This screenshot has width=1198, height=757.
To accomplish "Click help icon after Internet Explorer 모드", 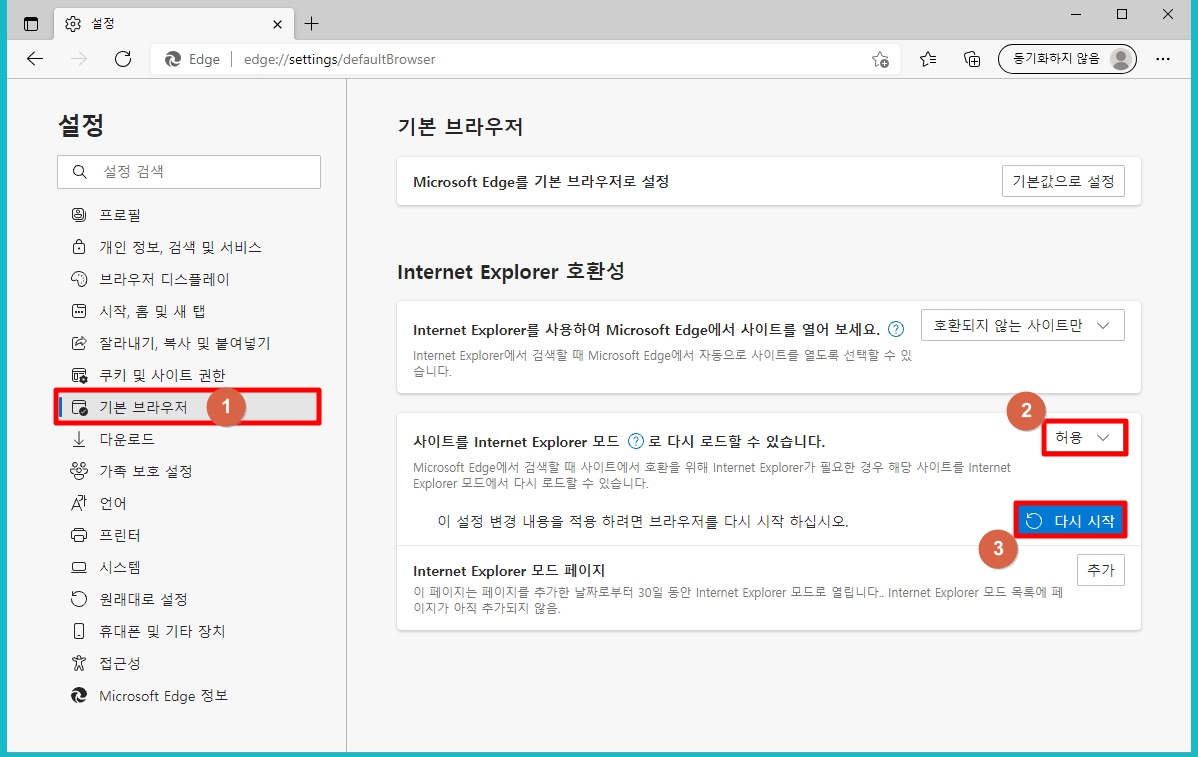I will 636,441.
